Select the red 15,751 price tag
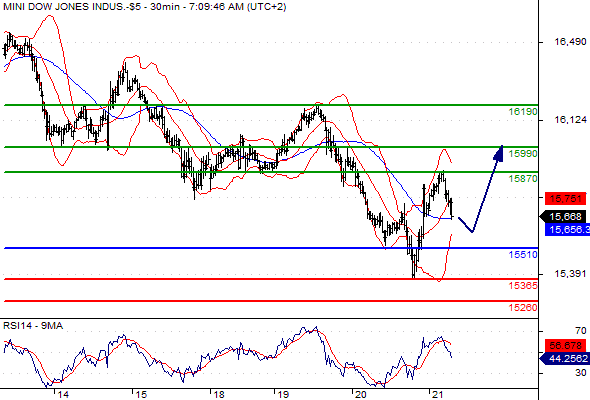This screenshot has height=400, width=590. [566, 198]
